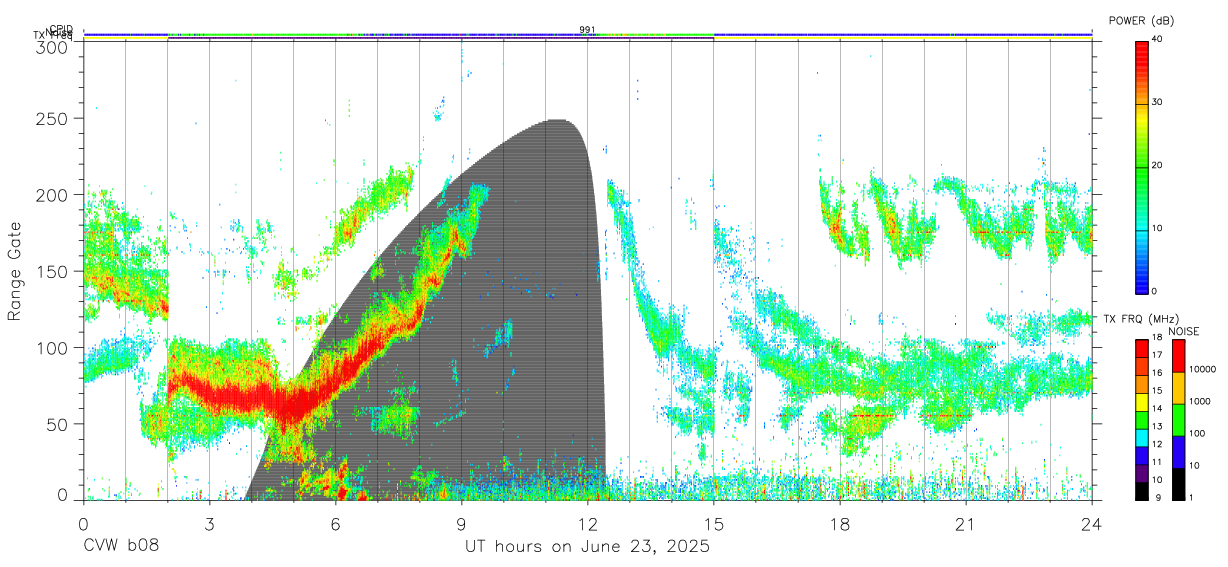Click the POWER (dB) color bar gradient
1228x567 pixels.
[1142, 166]
